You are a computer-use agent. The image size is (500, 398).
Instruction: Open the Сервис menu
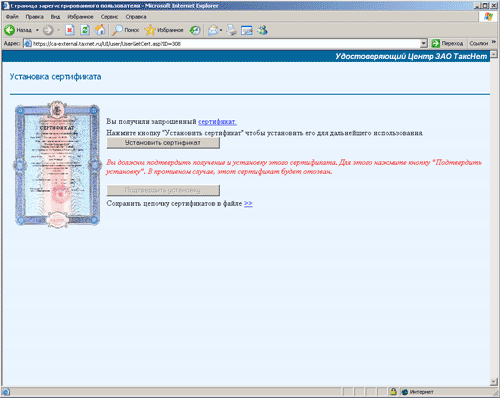tap(109, 17)
